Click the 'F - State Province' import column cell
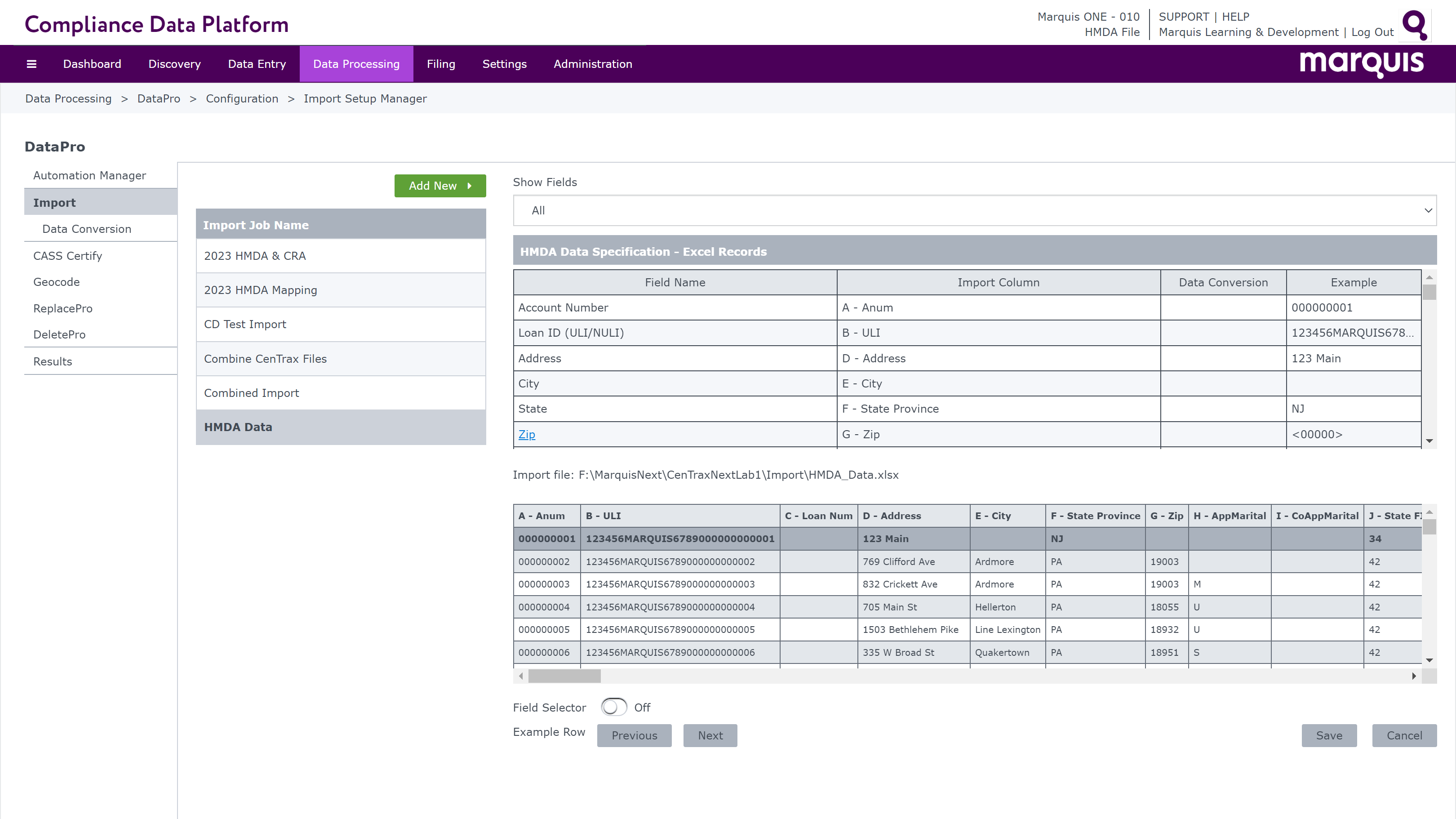Viewport: 1456px width, 819px height. 998,409
